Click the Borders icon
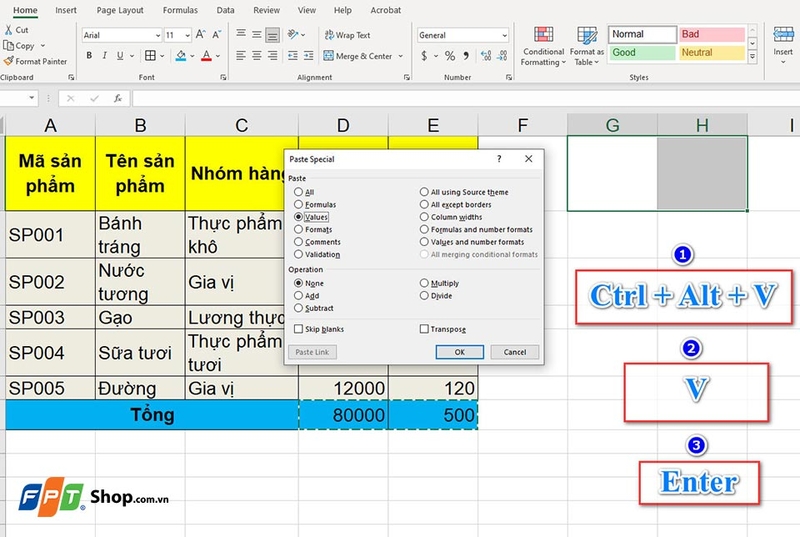The width and height of the screenshot is (800, 537). coord(151,56)
